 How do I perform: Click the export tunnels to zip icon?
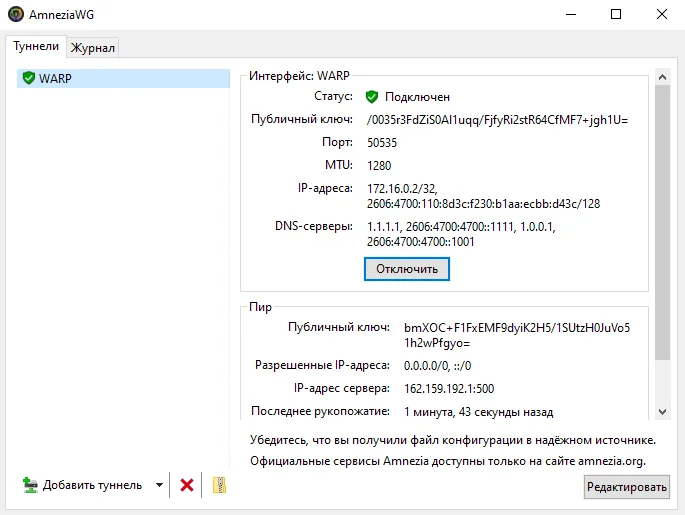(x=219, y=485)
